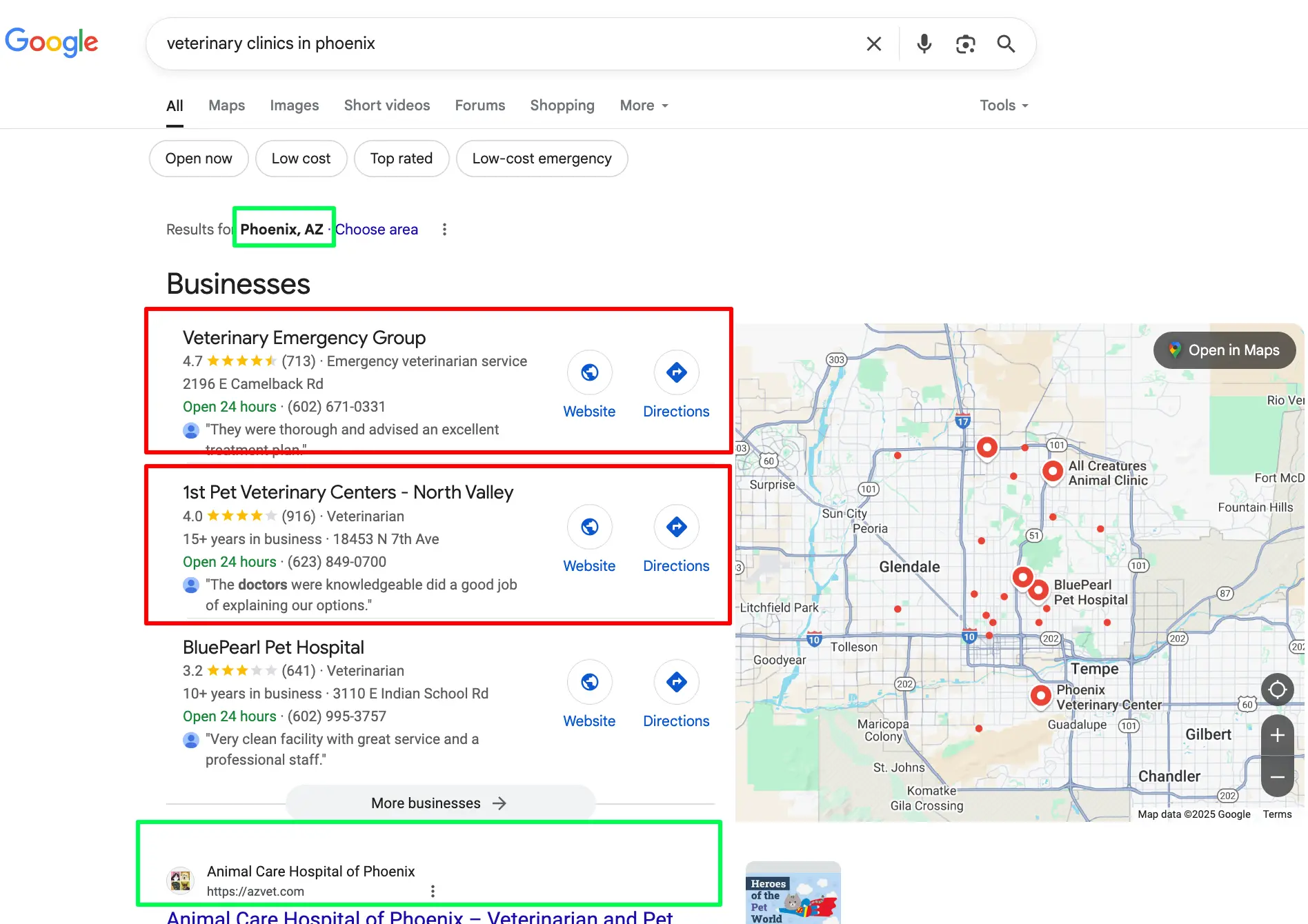Start voice search with microphone icon

(924, 43)
